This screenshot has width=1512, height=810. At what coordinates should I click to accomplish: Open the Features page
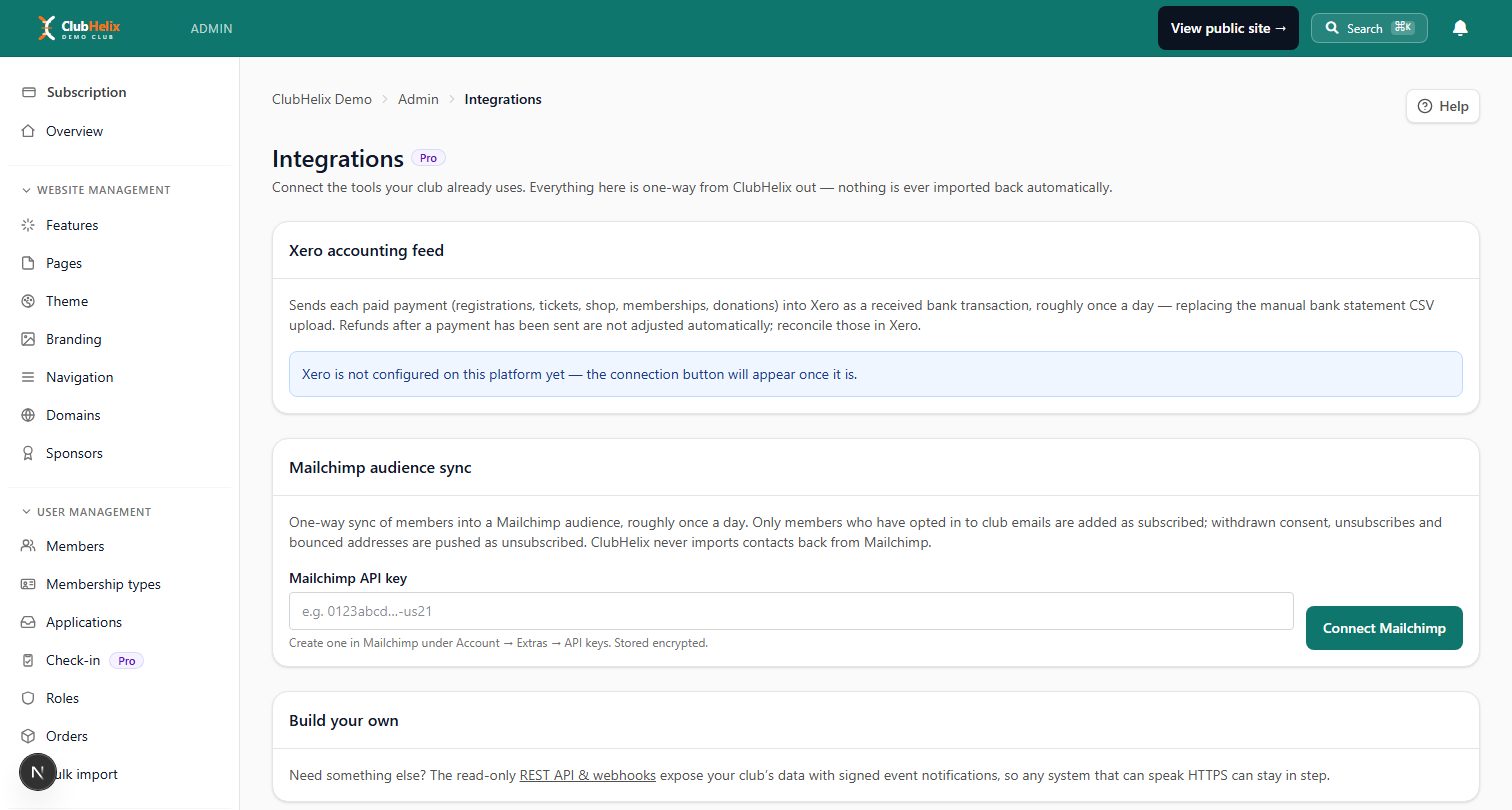120,225
